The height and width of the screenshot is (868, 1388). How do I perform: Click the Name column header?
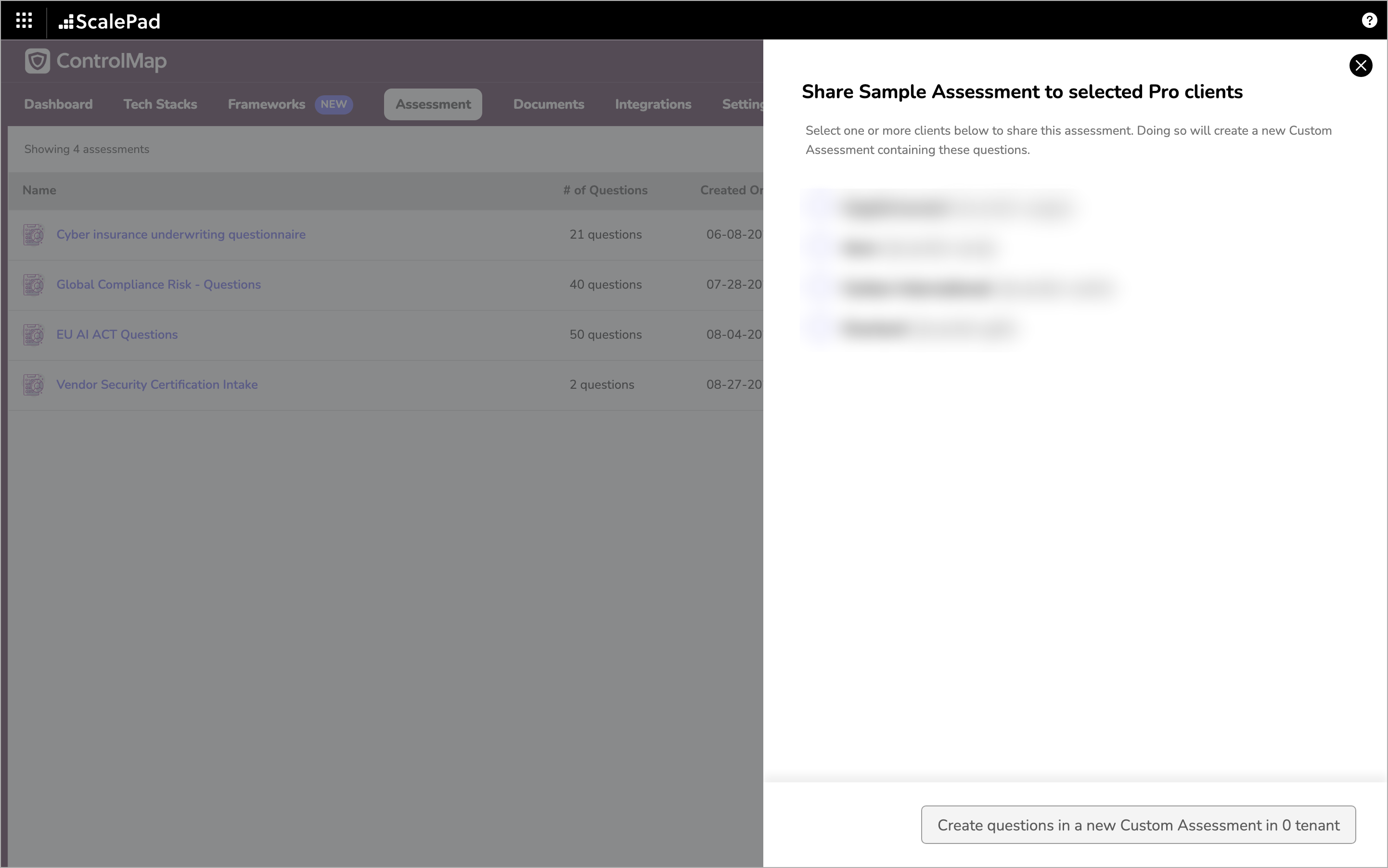pyautogui.click(x=39, y=191)
